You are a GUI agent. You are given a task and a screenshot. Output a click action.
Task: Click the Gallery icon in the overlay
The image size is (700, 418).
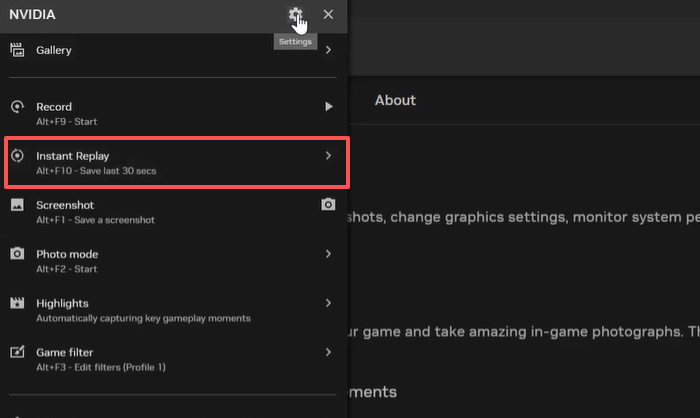(x=17, y=50)
